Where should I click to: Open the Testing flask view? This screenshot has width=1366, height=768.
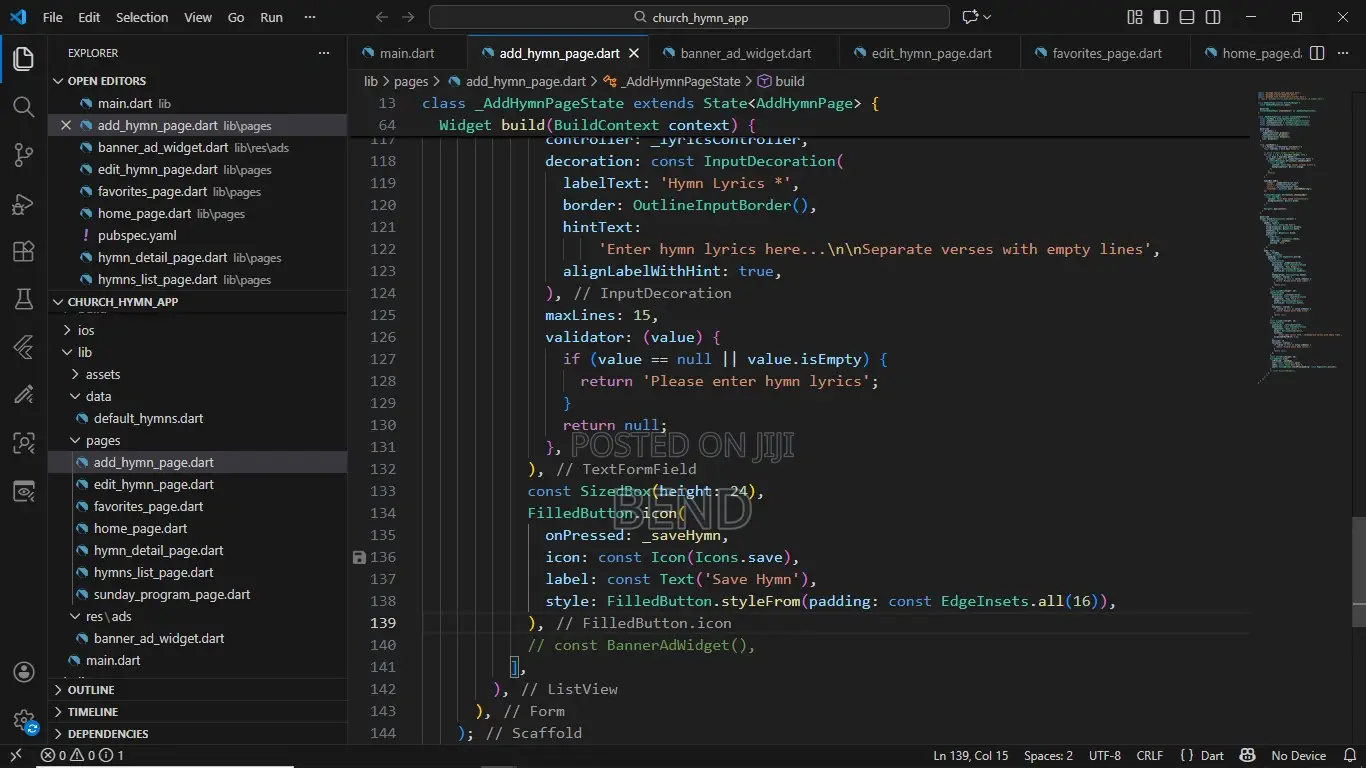[23, 299]
